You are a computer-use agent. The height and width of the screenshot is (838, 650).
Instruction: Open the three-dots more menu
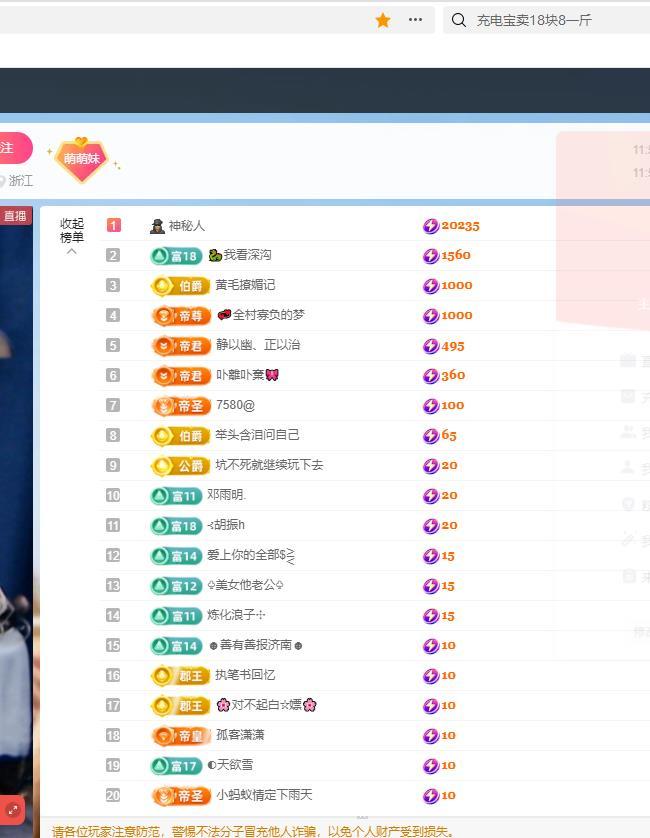pyautogui.click(x=415, y=20)
